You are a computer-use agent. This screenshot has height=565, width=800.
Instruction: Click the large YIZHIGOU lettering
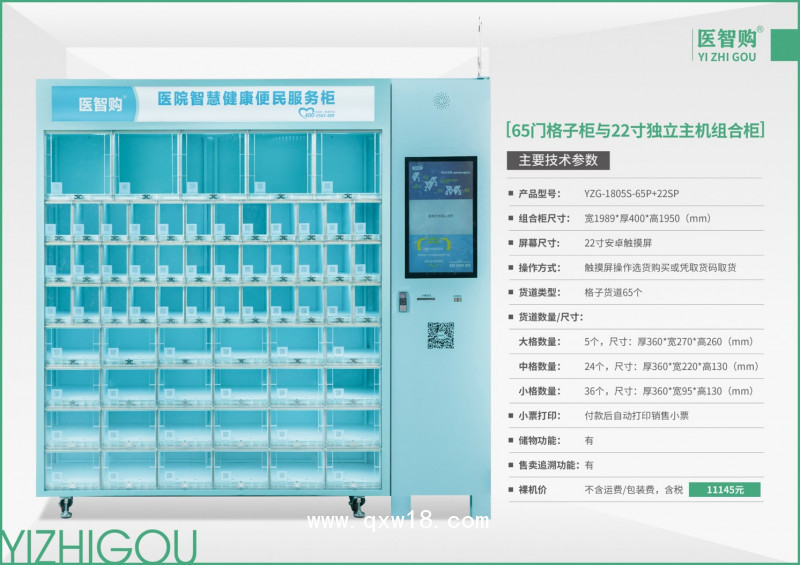[x=98, y=547]
